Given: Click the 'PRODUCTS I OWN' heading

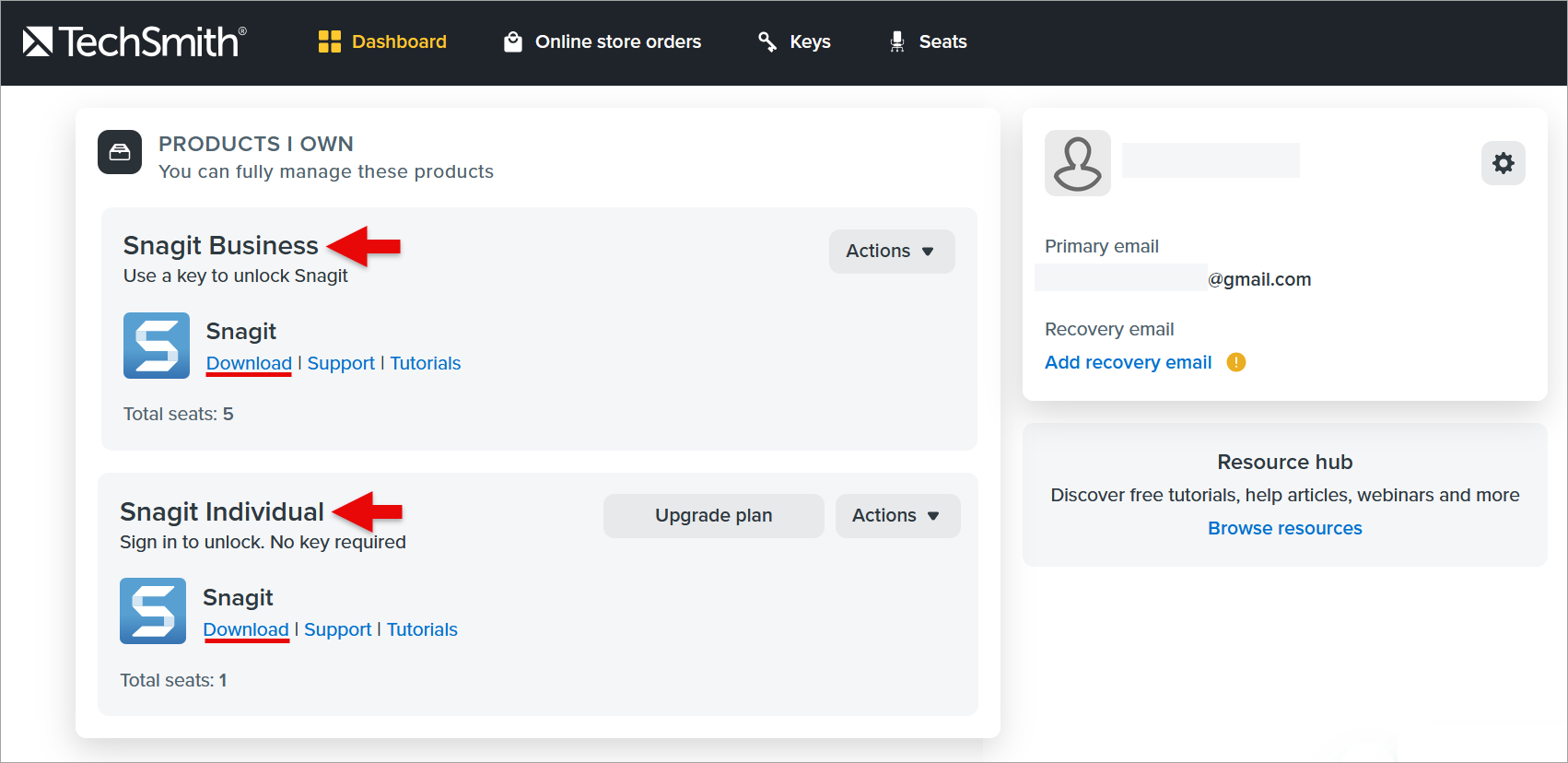Looking at the screenshot, I should tap(256, 144).
